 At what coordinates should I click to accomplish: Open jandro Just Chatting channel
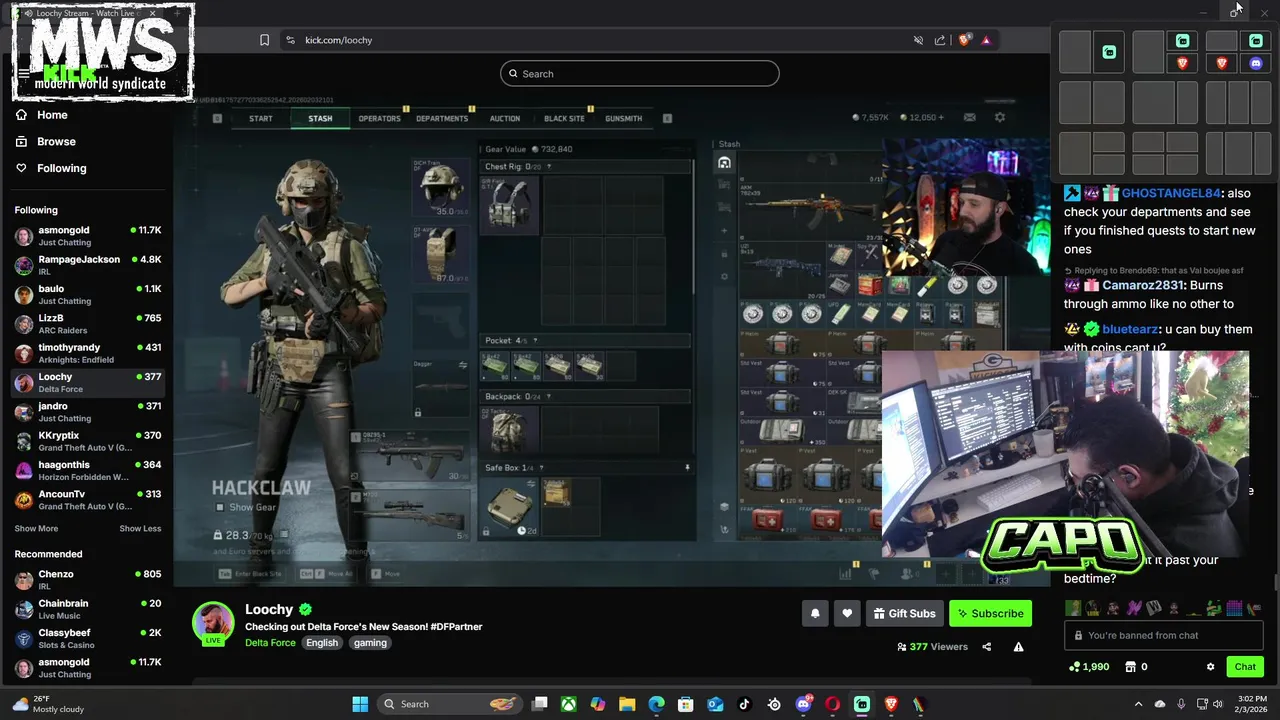(x=88, y=412)
